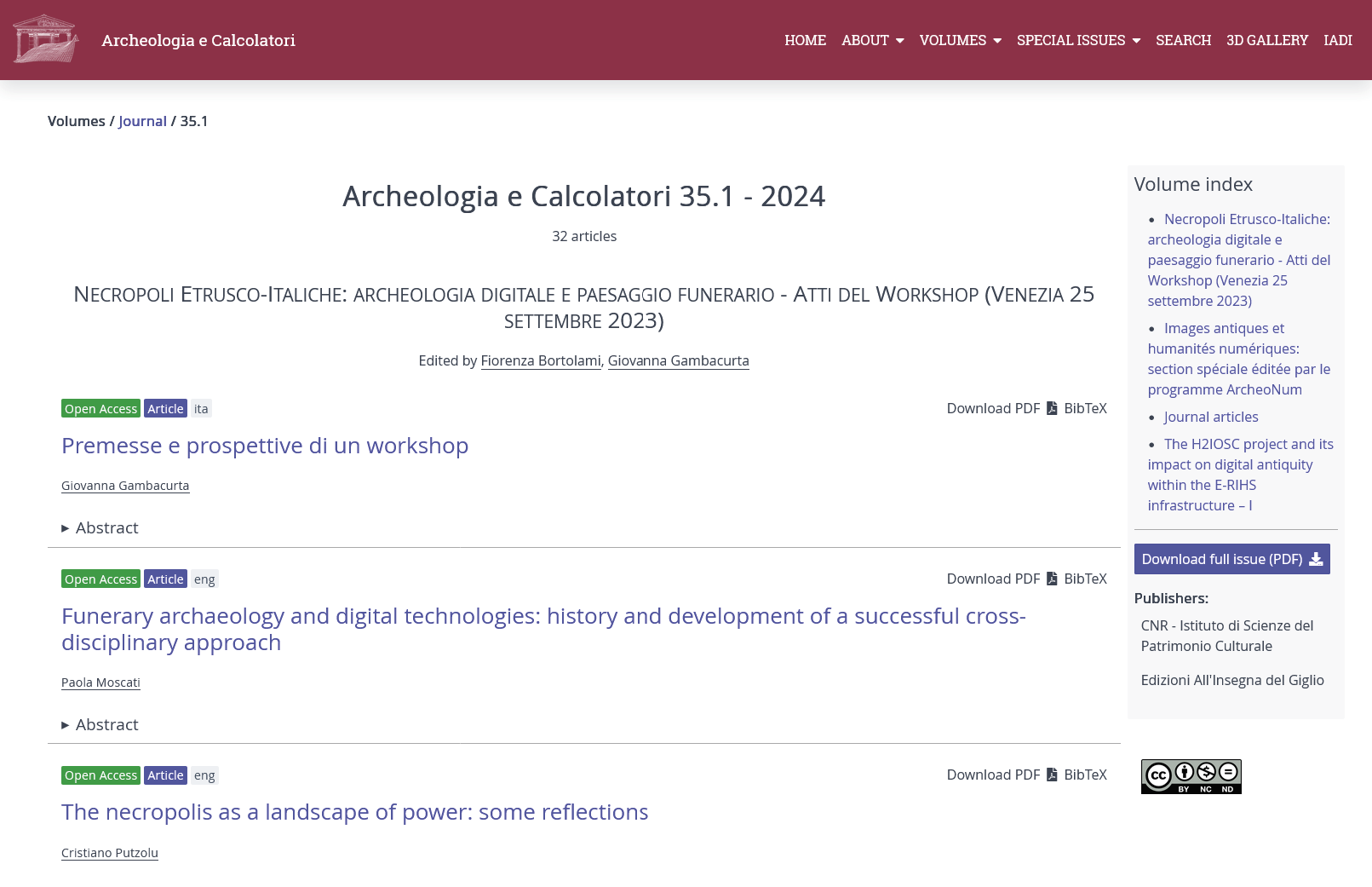Download PDF of Premesse e prospettive article
1372x887 pixels.
pos(1001,409)
